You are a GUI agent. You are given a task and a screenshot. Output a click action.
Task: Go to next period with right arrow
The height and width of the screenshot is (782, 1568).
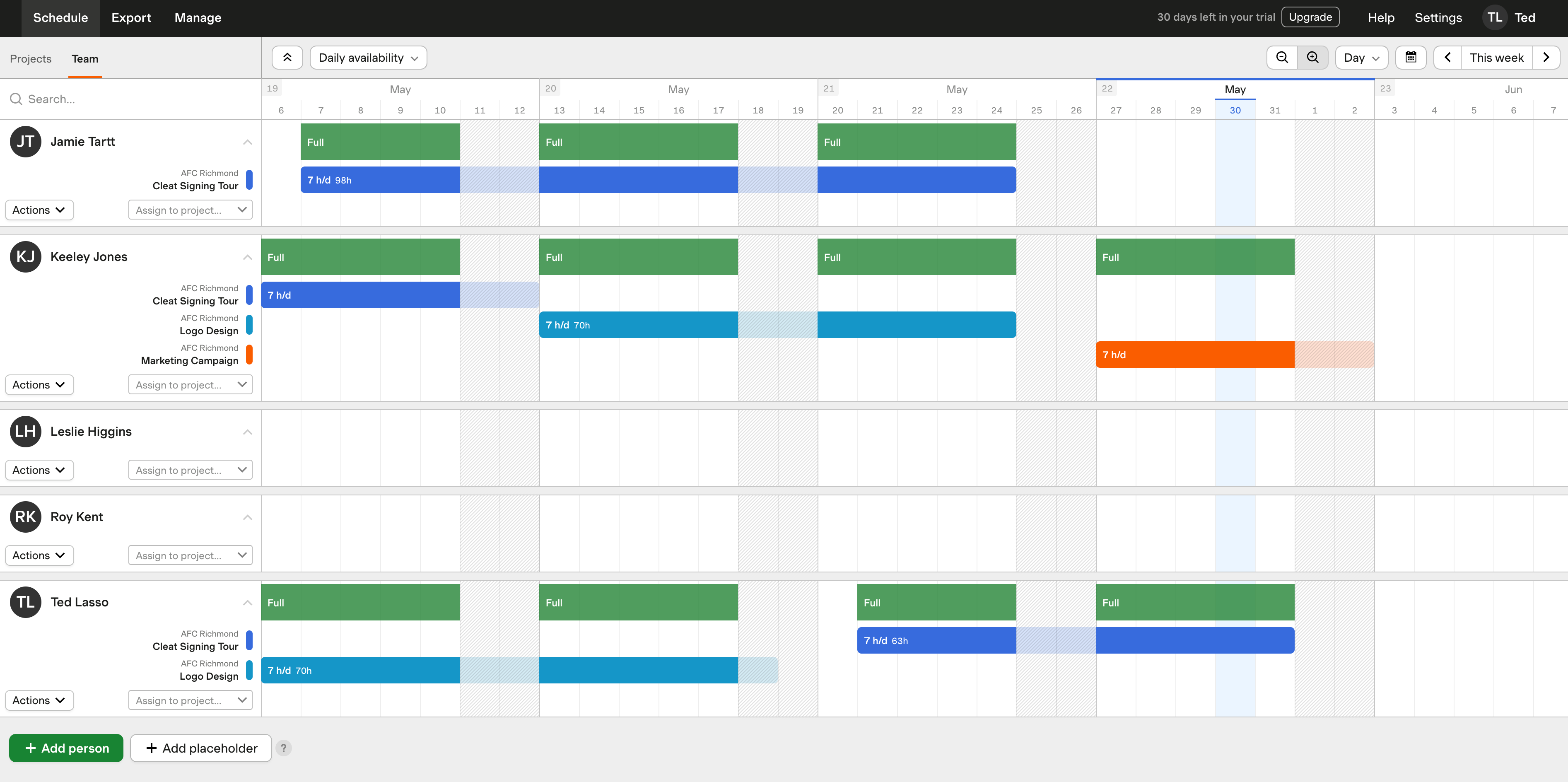(1546, 58)
